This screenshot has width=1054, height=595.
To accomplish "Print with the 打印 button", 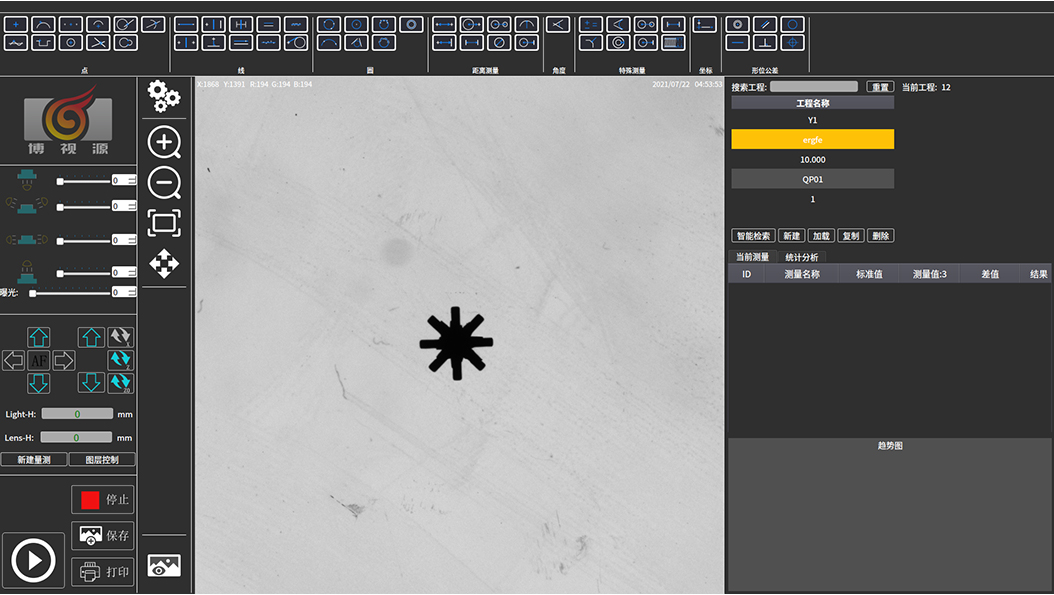I will pos(103,572).
